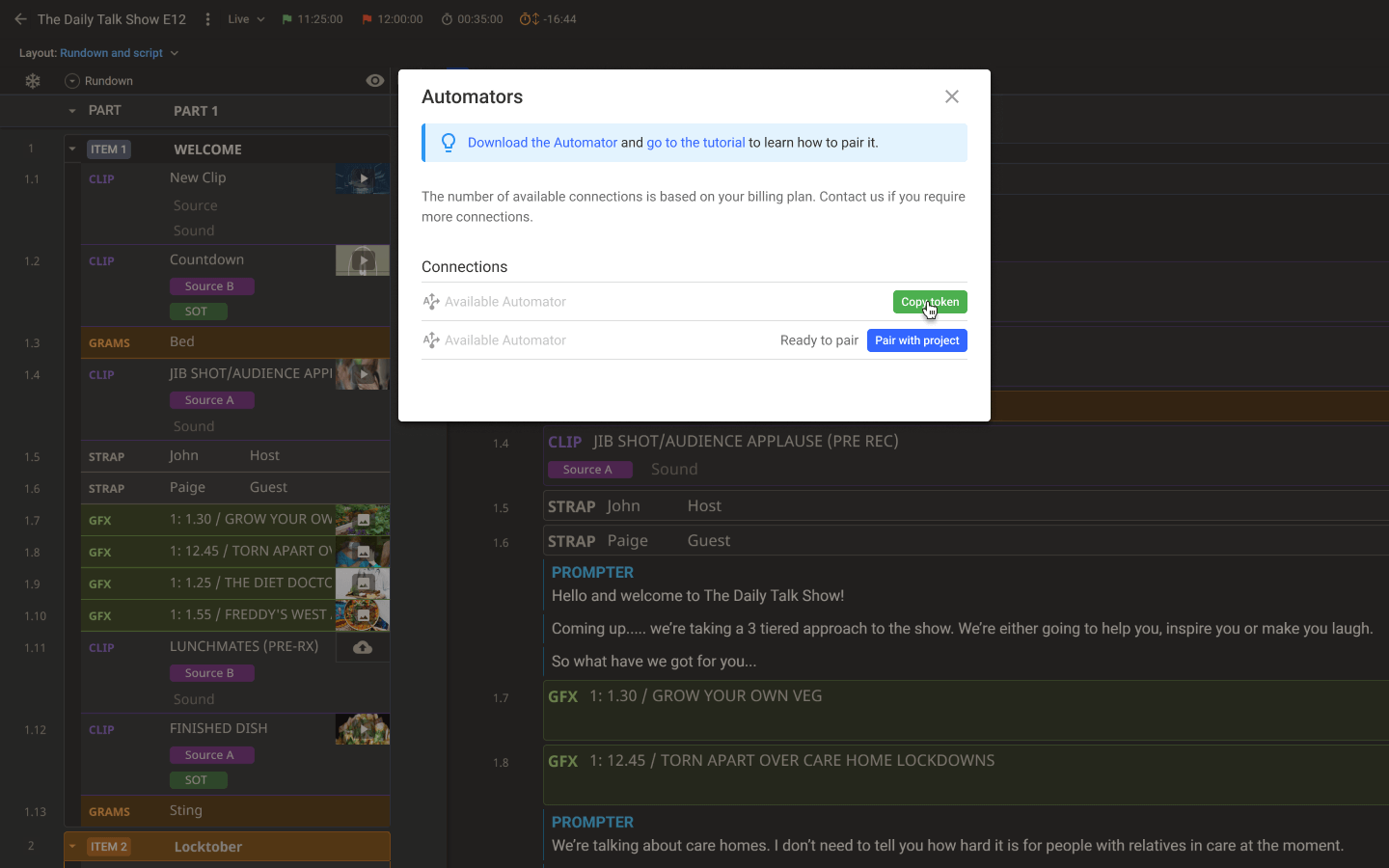Open JIB SHOT clip thumbnail in rundown
The image size is (1389, 868).
363,374
